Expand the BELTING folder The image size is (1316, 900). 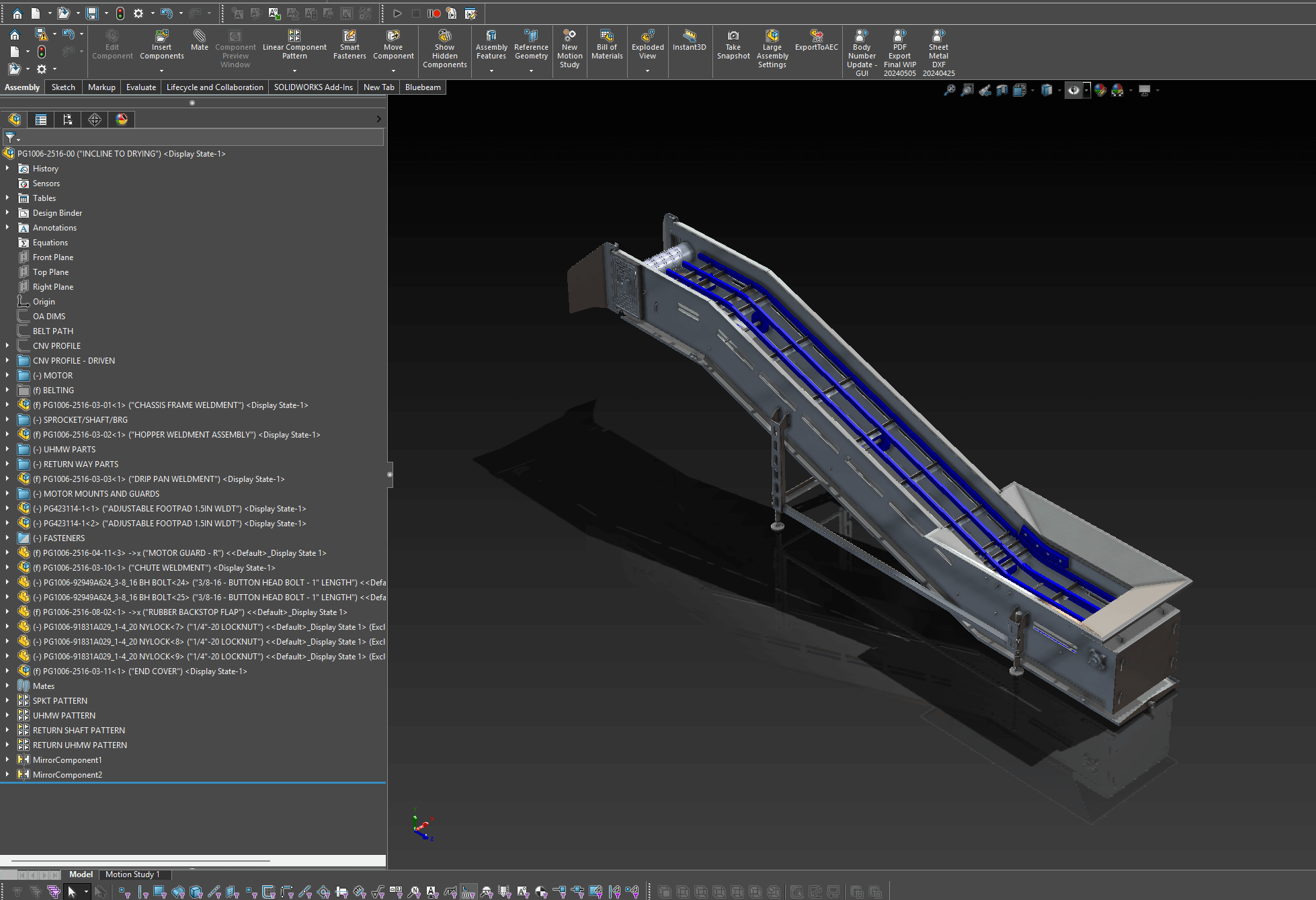pyautogui.click(x=7, y=390)
